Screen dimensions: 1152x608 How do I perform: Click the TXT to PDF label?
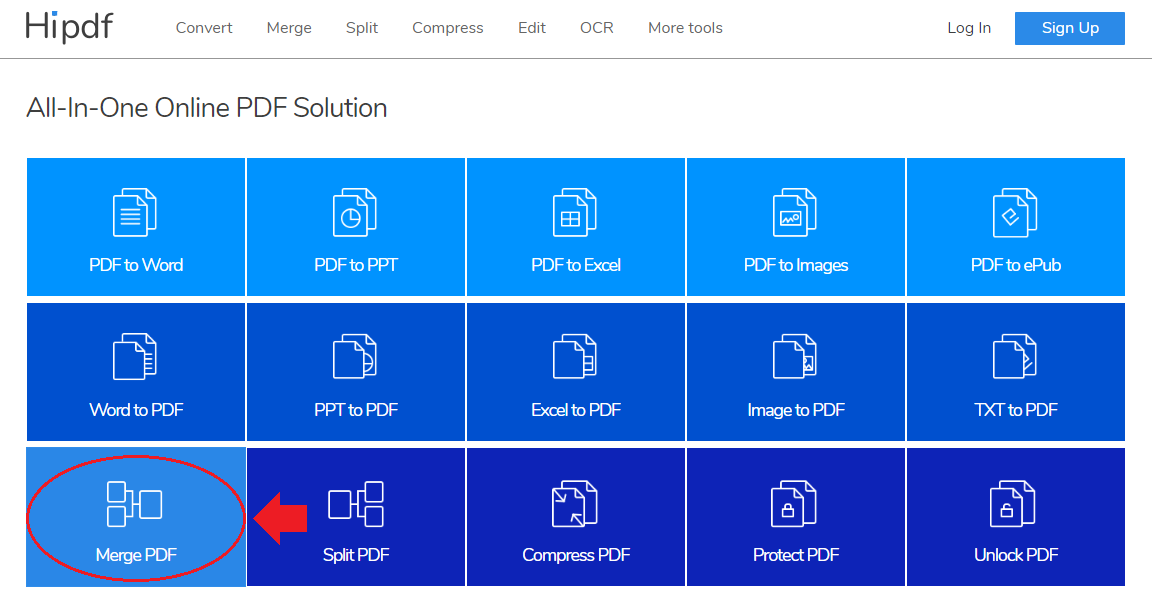point(1016,410)
